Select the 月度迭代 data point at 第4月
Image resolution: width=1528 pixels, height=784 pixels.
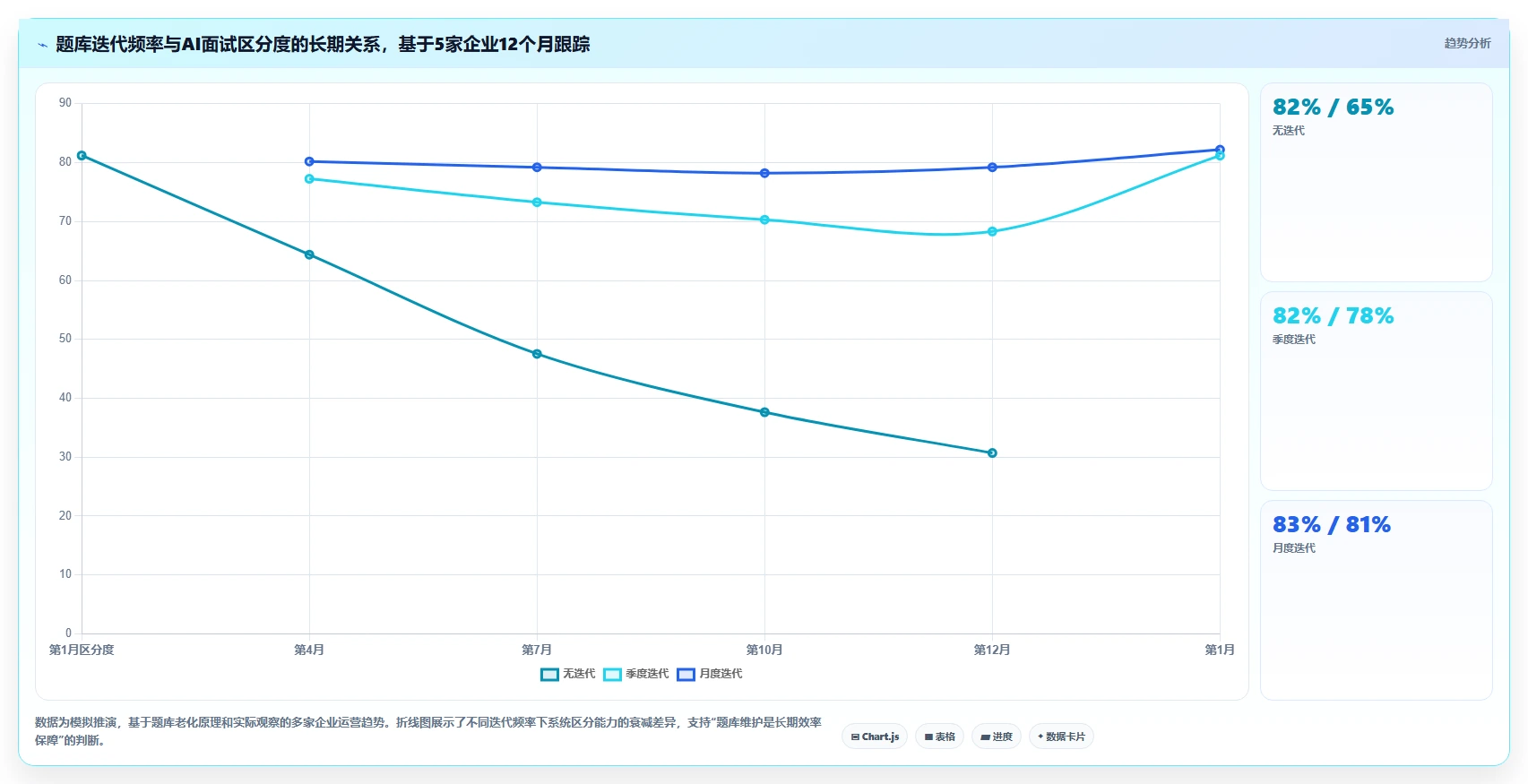point(309,161)
